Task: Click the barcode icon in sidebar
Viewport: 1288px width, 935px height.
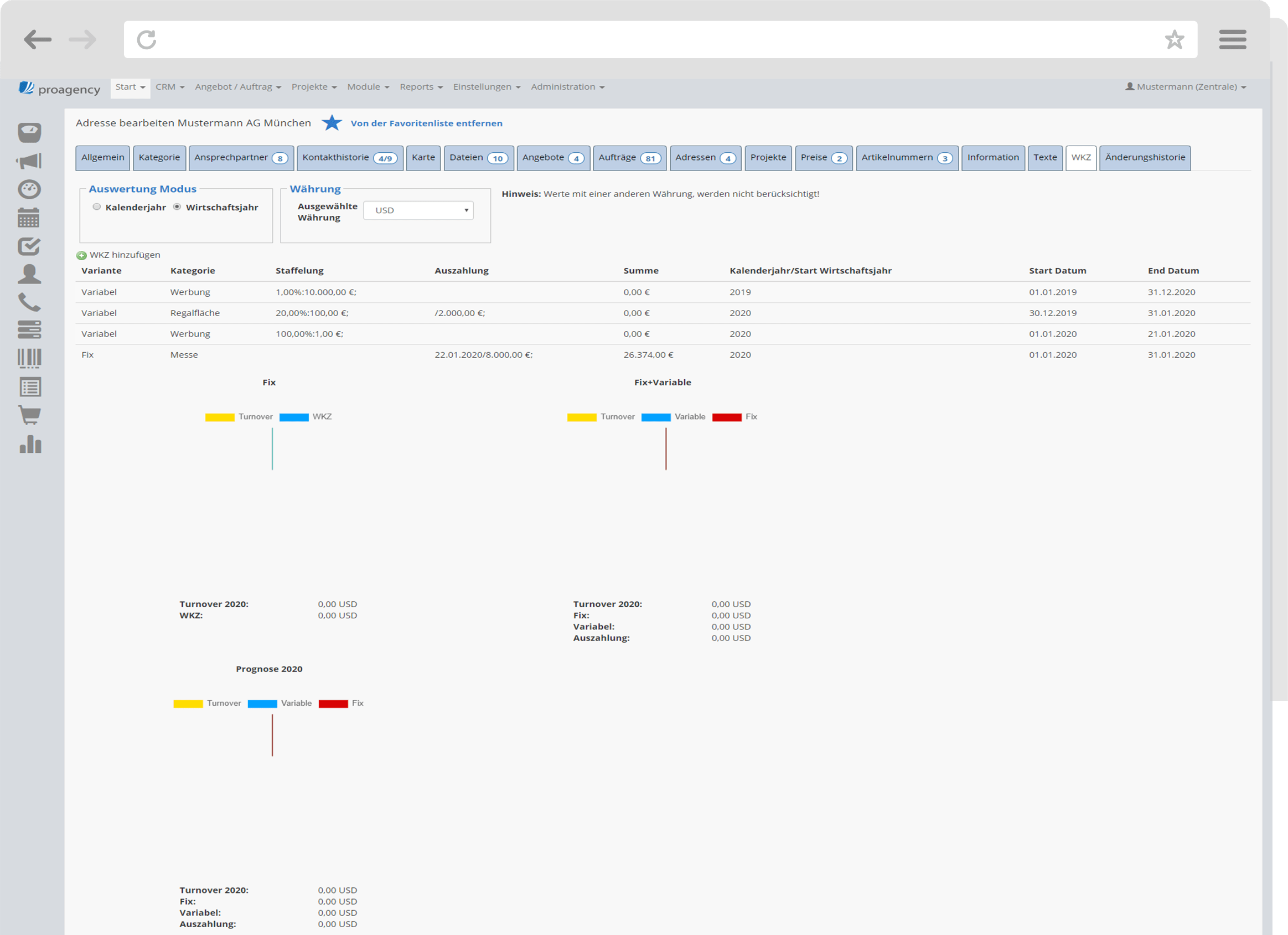Action: [29, 358]
